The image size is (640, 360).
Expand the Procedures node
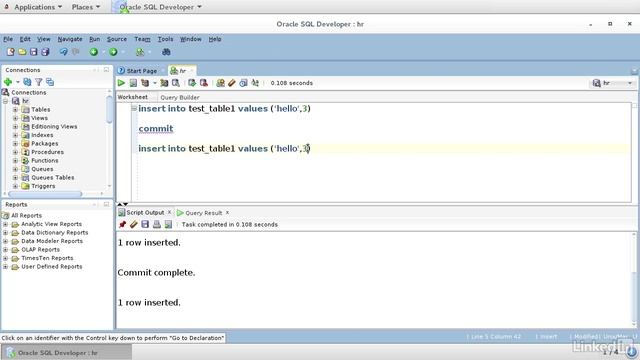(15, 152)
